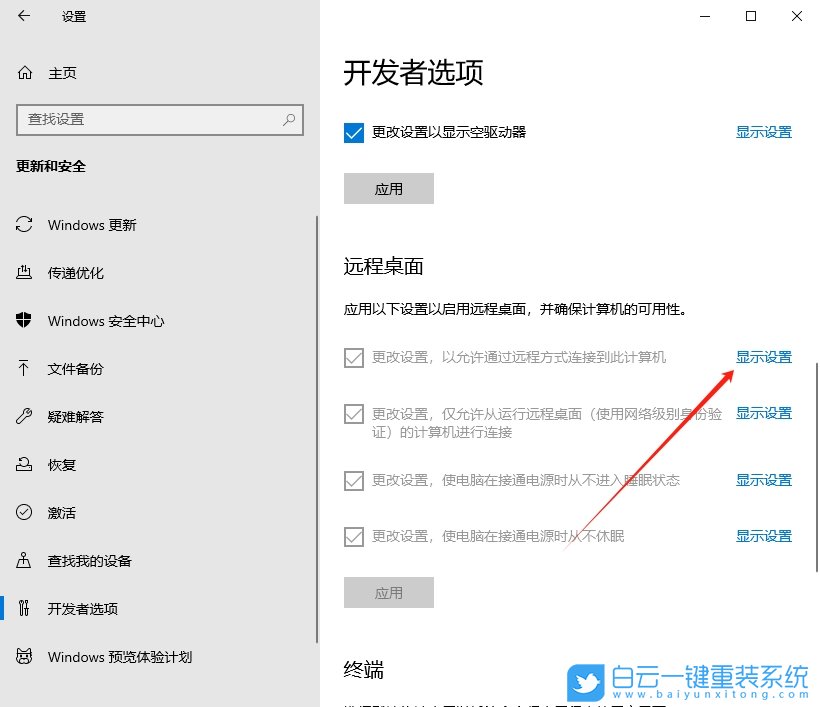Go back with the arrow button
The height and width of the screenshot is (707, 820).
[x=22, y=16]
